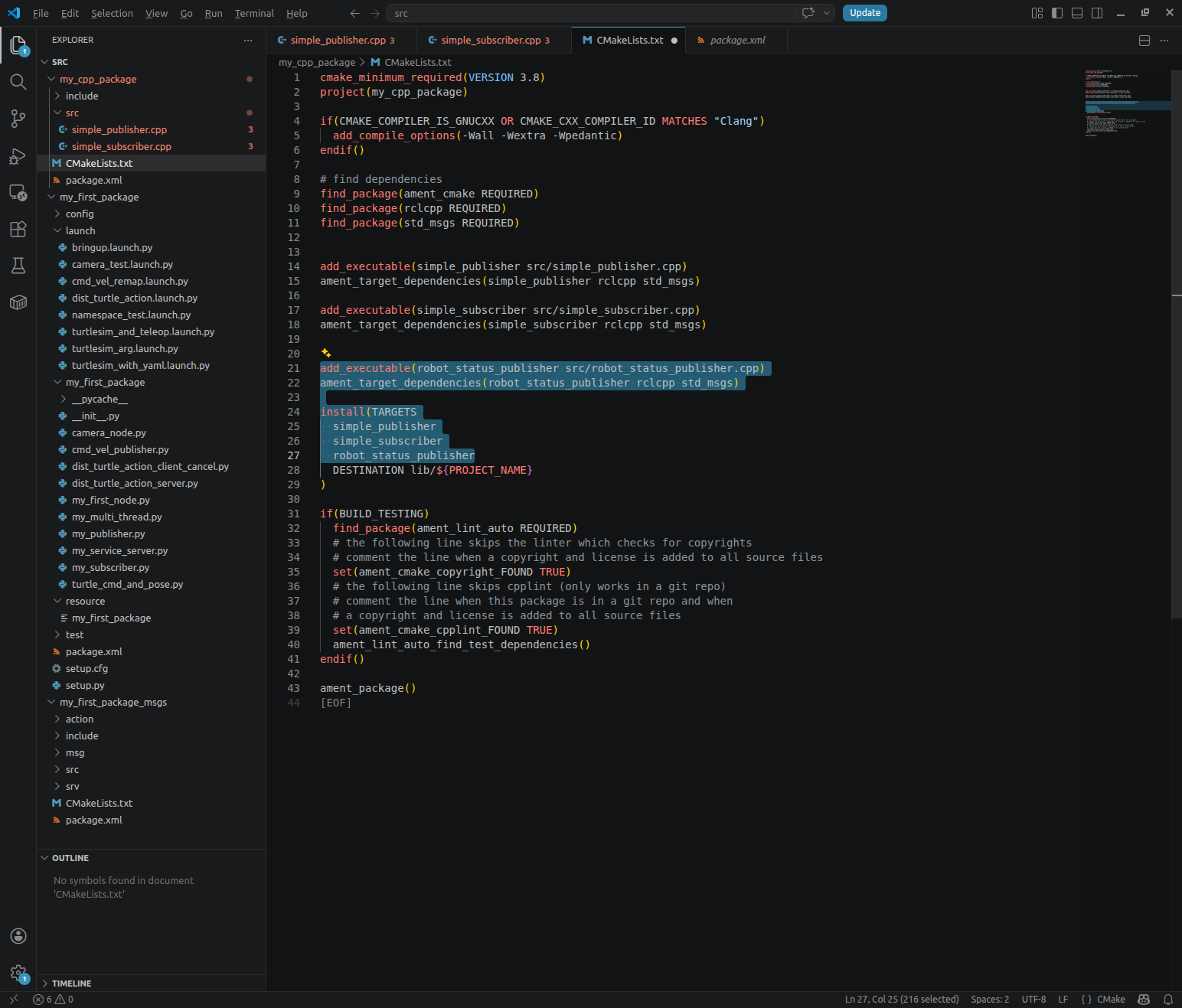Open the Testing flask icon
The width and height of the screenshot is (1182, 1008).
tap(18, 266)
